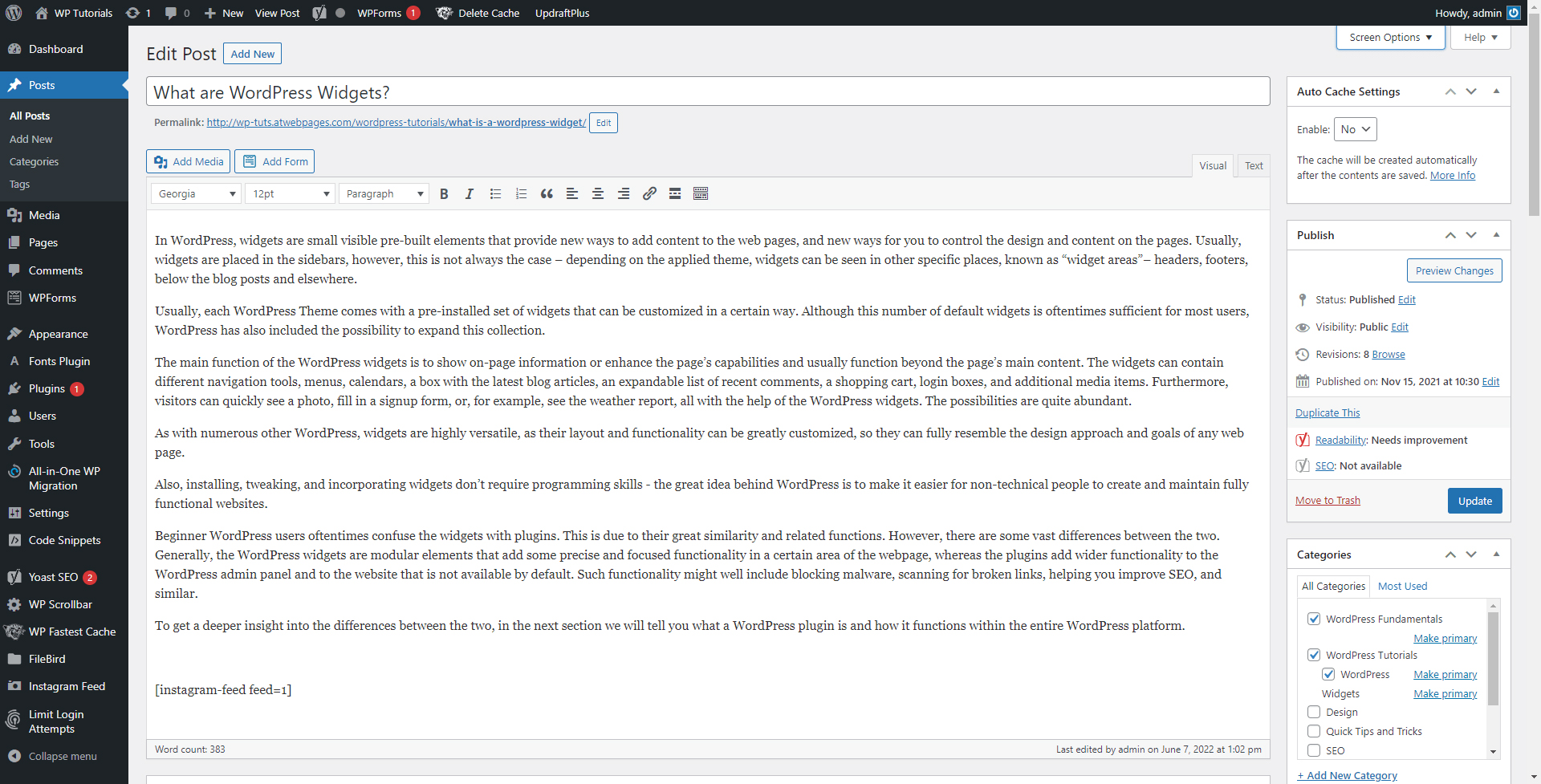Expand Screen Options panel

click(x=1390, y=37)
